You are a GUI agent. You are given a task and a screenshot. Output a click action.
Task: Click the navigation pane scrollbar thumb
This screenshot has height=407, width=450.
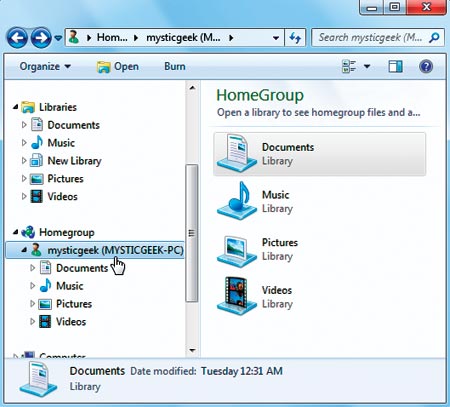192,233
